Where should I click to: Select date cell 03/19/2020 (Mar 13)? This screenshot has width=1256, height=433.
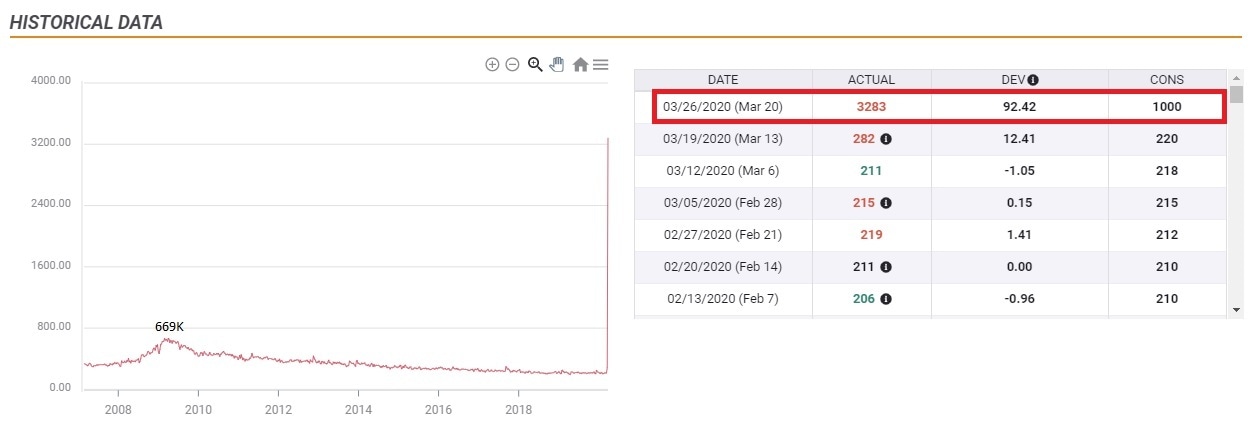coord(723,139)
